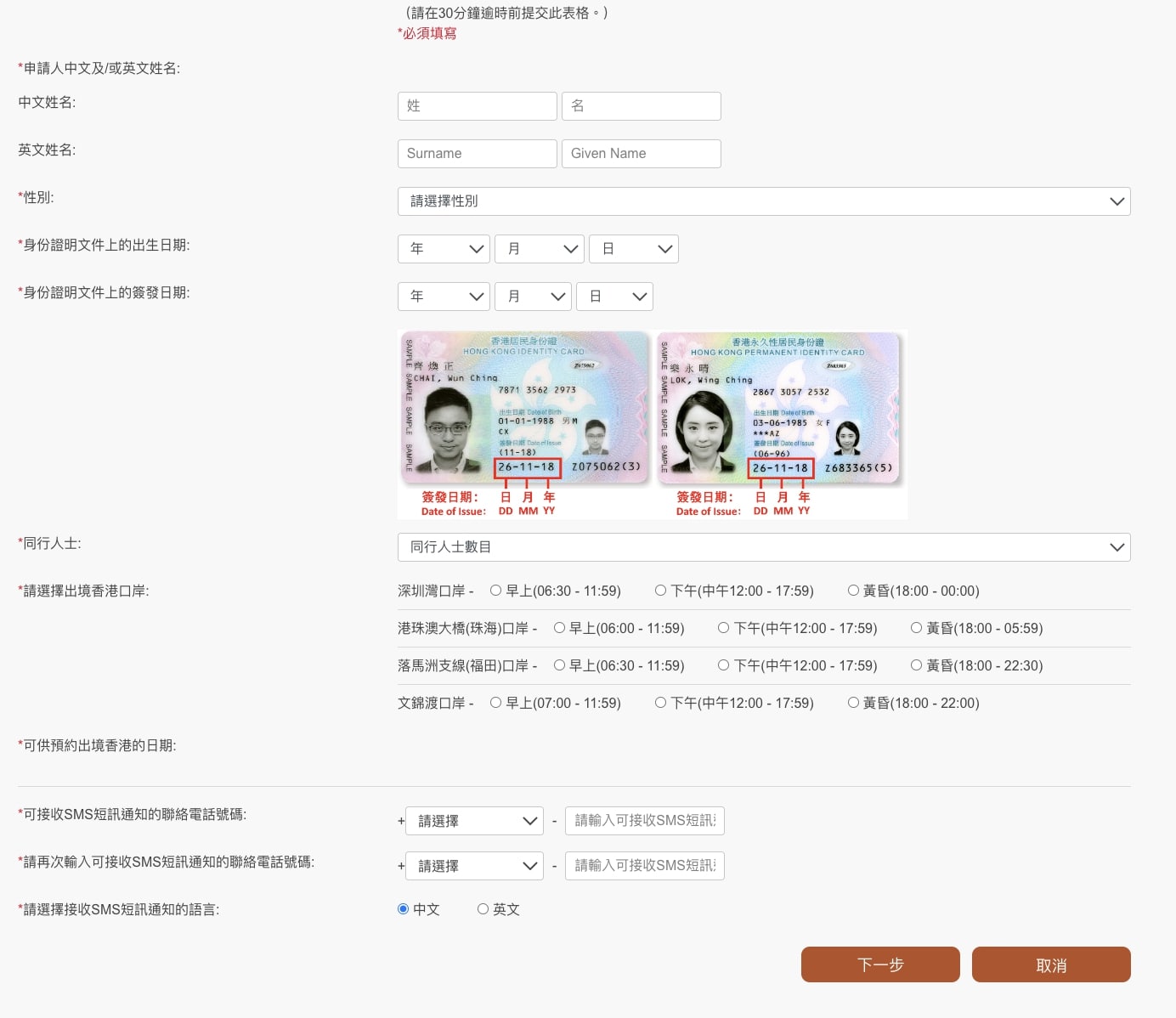This screenshot has width=1176, height=1018.
Task: Choose 中文 as SMS notification language
Action: point(404,909)
